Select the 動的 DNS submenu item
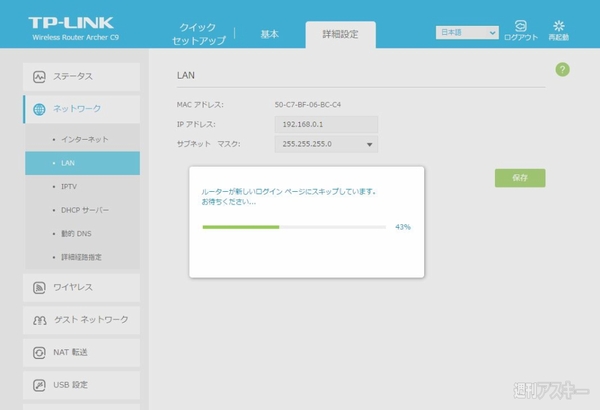Image resolution: width=600 pixels, height=410 pixels. (82, 234)
